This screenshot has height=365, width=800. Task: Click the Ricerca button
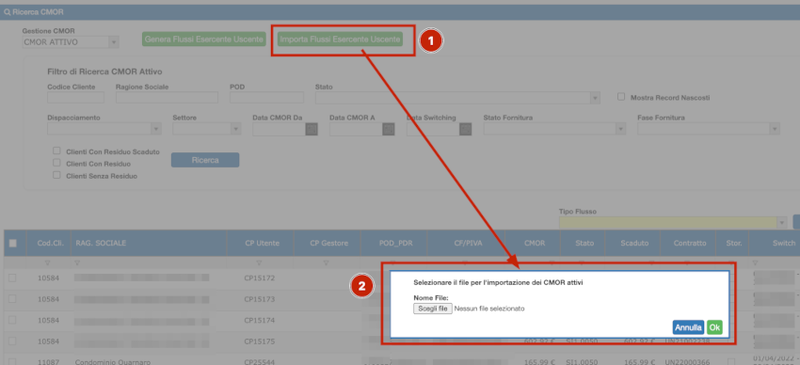click(205, 160)
